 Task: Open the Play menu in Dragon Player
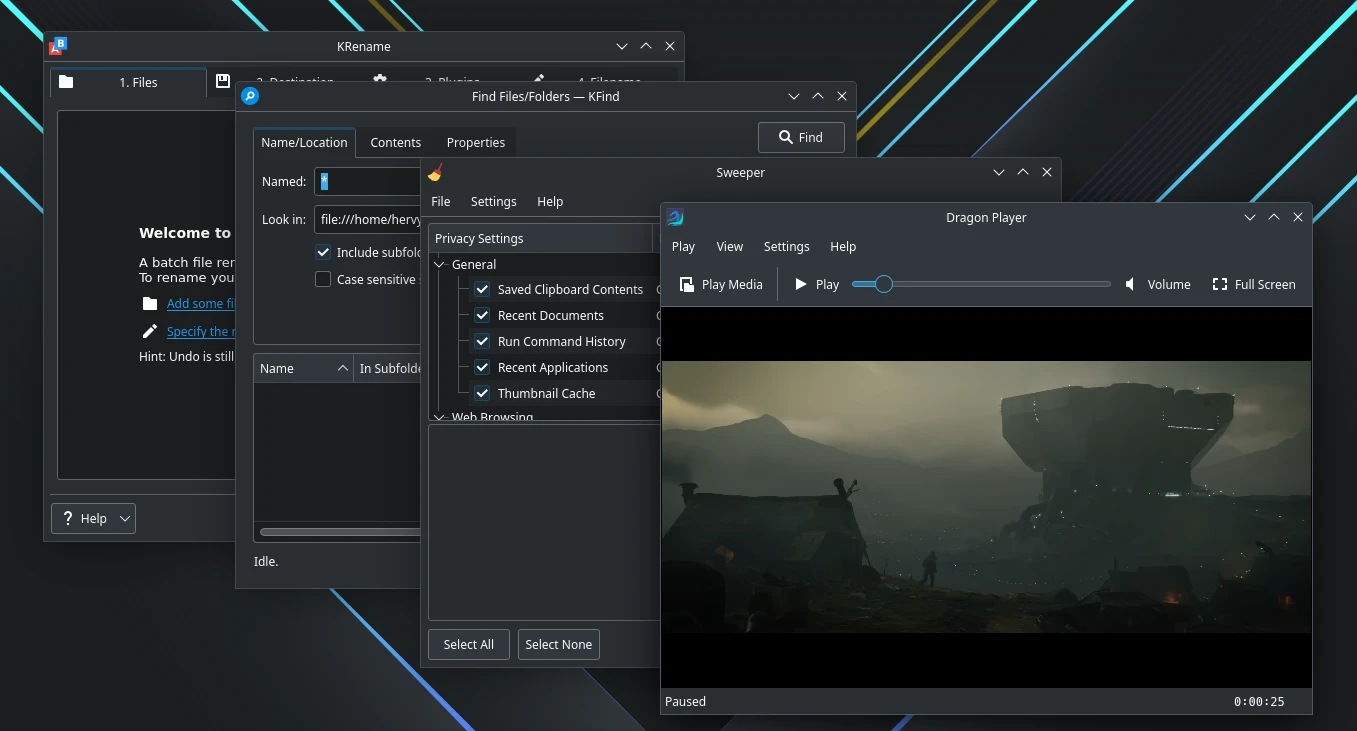684,246
